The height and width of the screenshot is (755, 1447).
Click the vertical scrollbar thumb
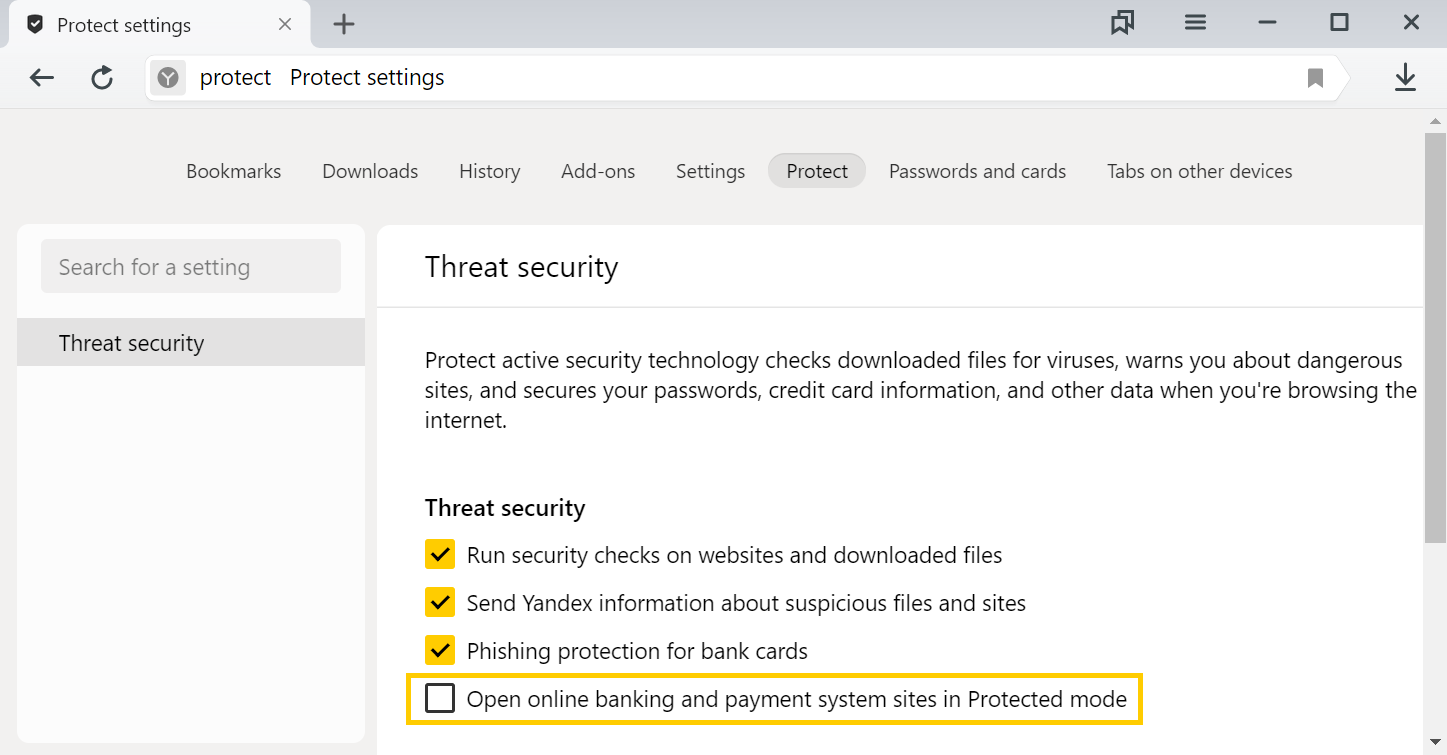1435,338
